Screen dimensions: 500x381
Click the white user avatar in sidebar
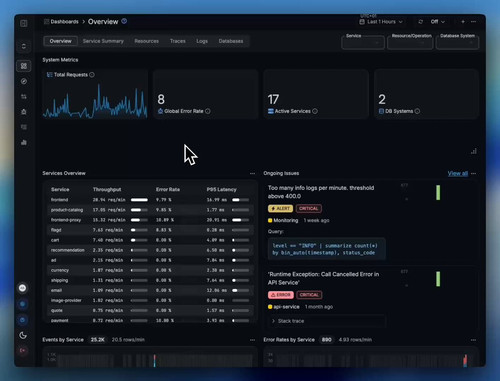[x=23, y=288]
